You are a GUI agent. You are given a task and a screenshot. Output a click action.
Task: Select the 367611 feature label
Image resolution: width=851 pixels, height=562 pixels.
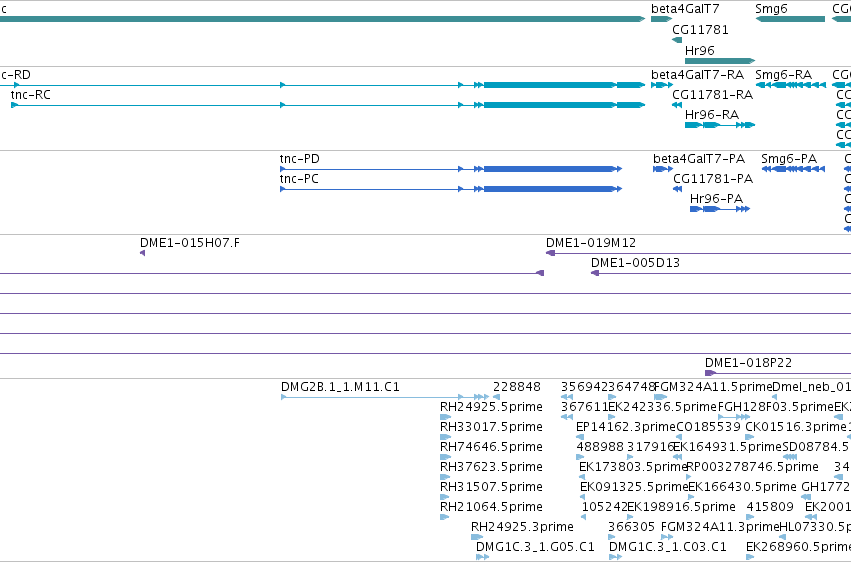[x=585, y=407]
